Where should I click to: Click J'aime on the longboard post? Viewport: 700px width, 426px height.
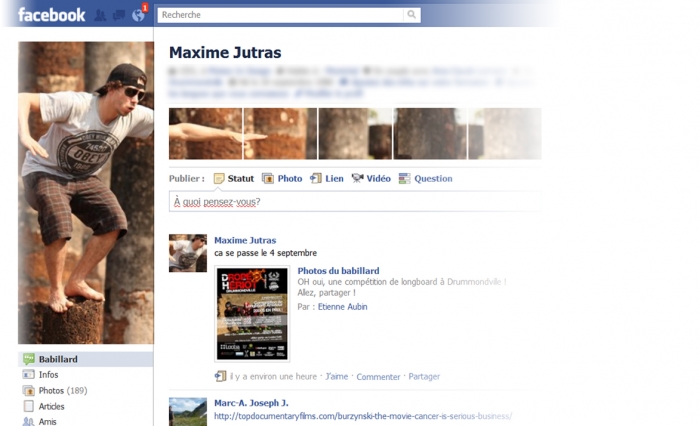tap(336, 377)
